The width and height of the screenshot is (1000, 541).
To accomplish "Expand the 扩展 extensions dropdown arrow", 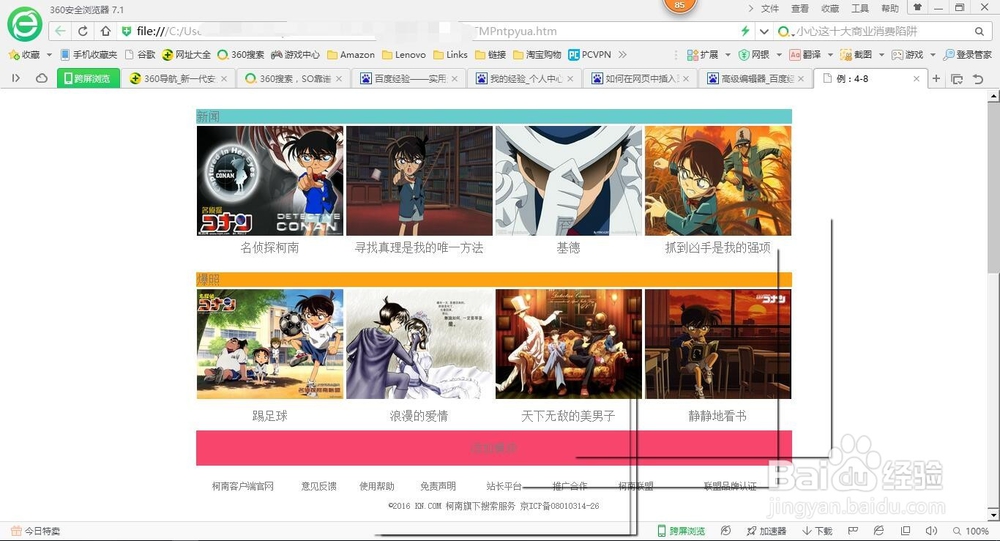I will coord(728,55).
